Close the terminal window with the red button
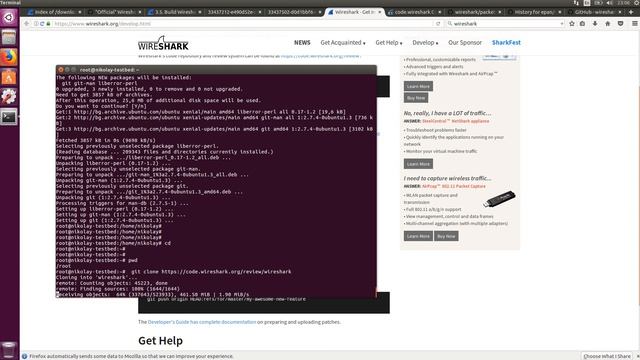 coord(61,70)
